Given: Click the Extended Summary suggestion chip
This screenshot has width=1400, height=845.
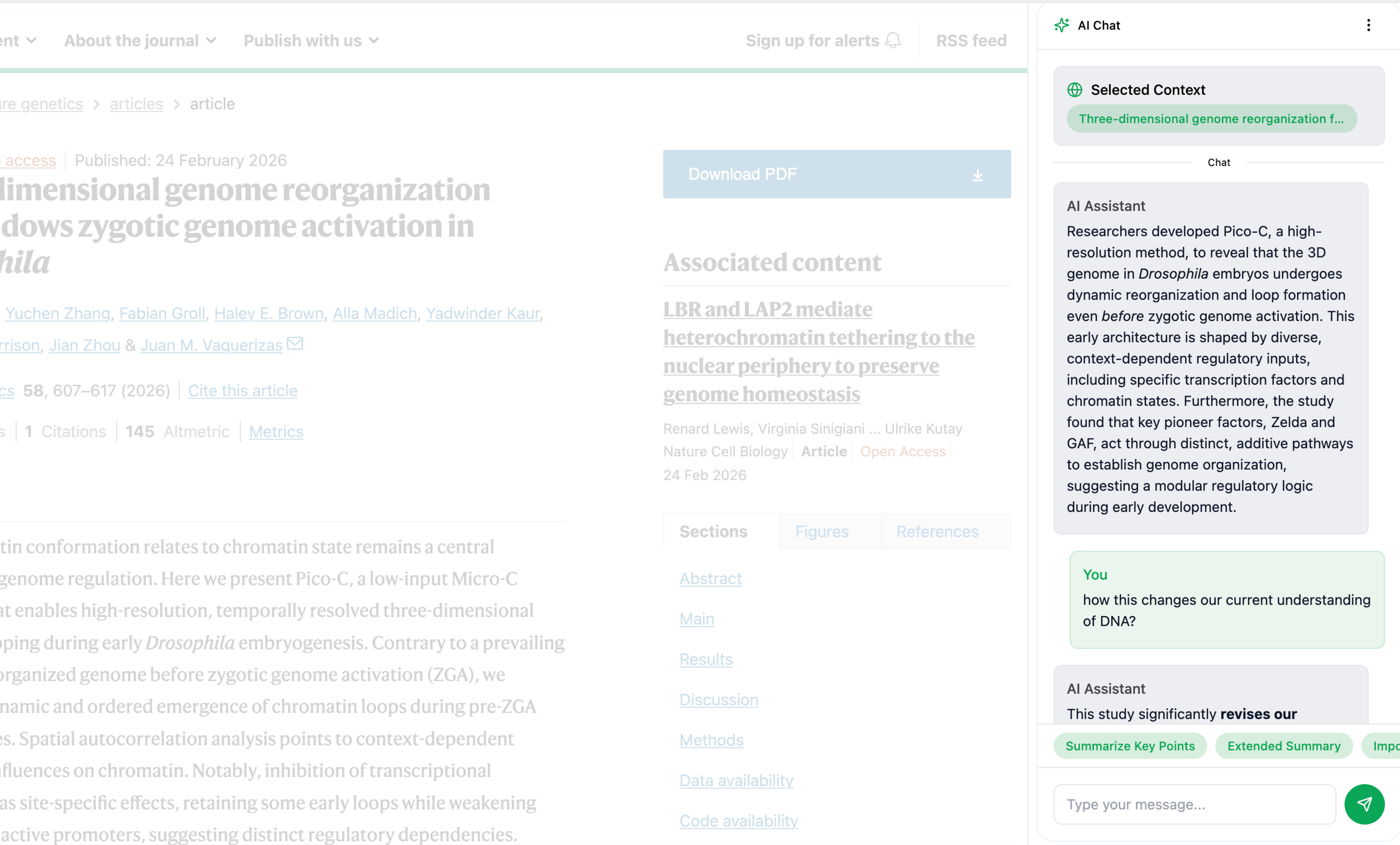Looking at the screenshot, I should click(1284, 746).
